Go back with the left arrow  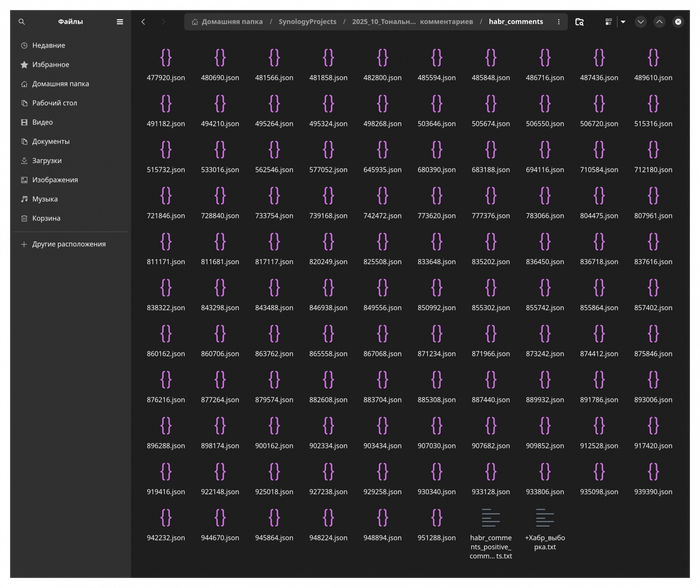(143, 21)
